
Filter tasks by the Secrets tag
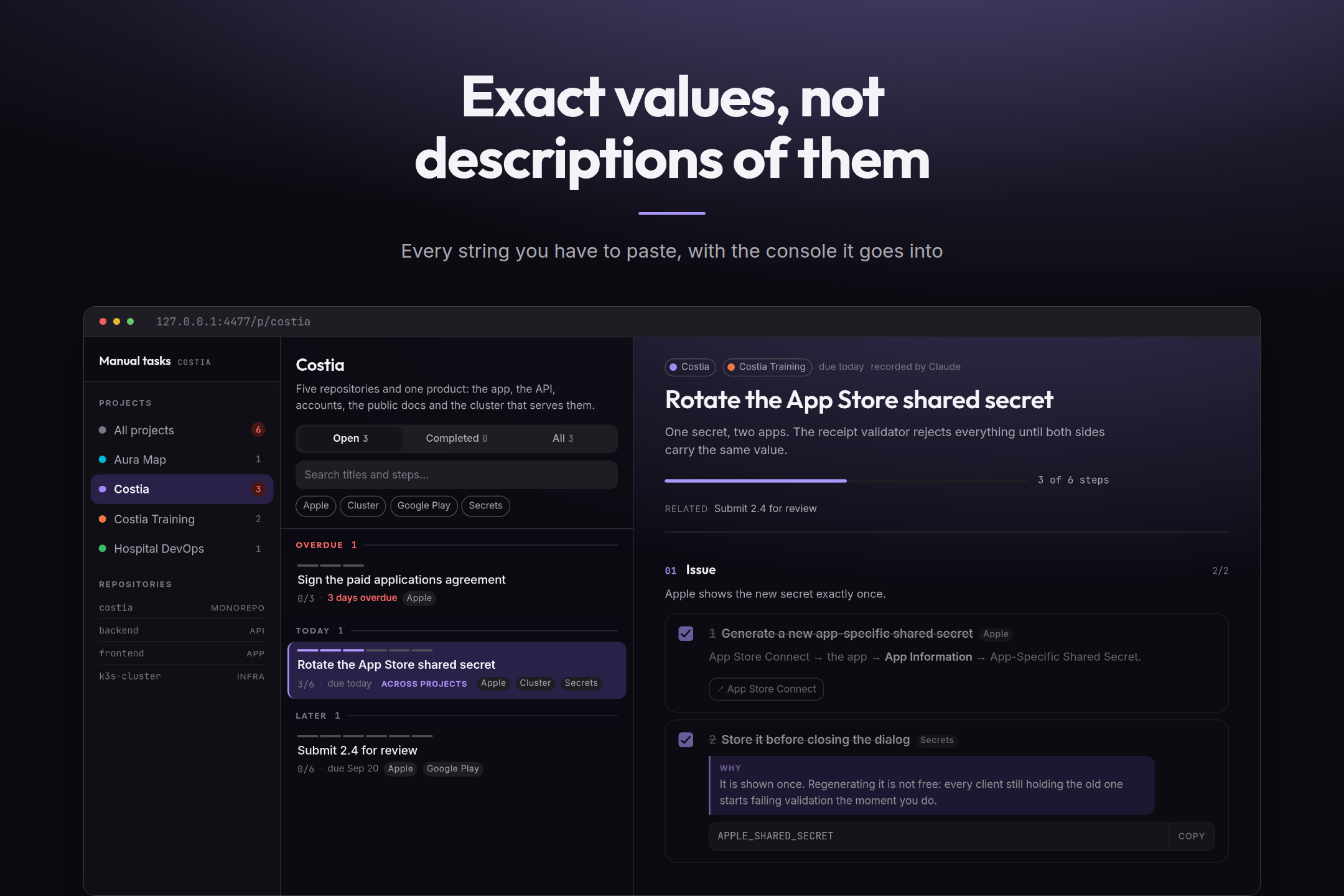pyautogui.click(x=485, y=506)
